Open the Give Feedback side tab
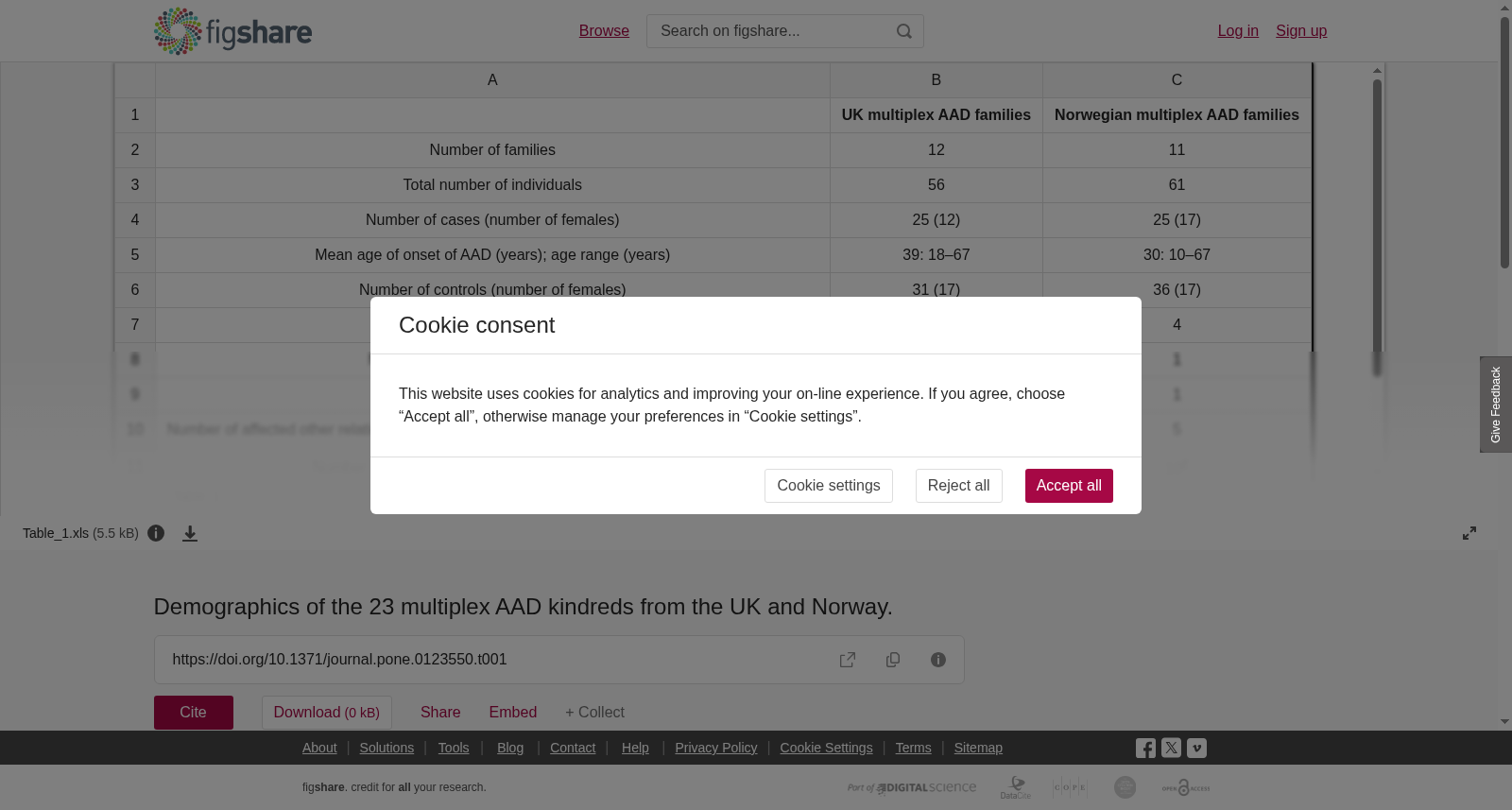The width and height of the screenshot is (1512, 810). click(1496, 405)
